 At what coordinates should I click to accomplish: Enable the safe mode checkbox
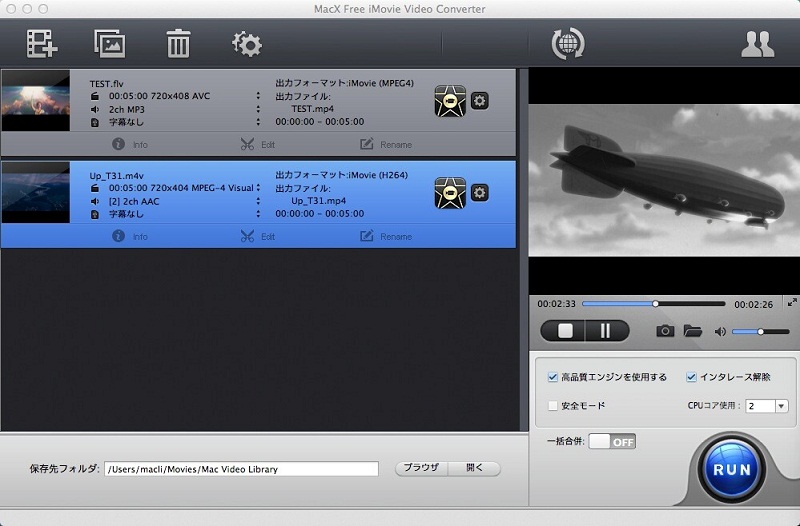point(553,406)
